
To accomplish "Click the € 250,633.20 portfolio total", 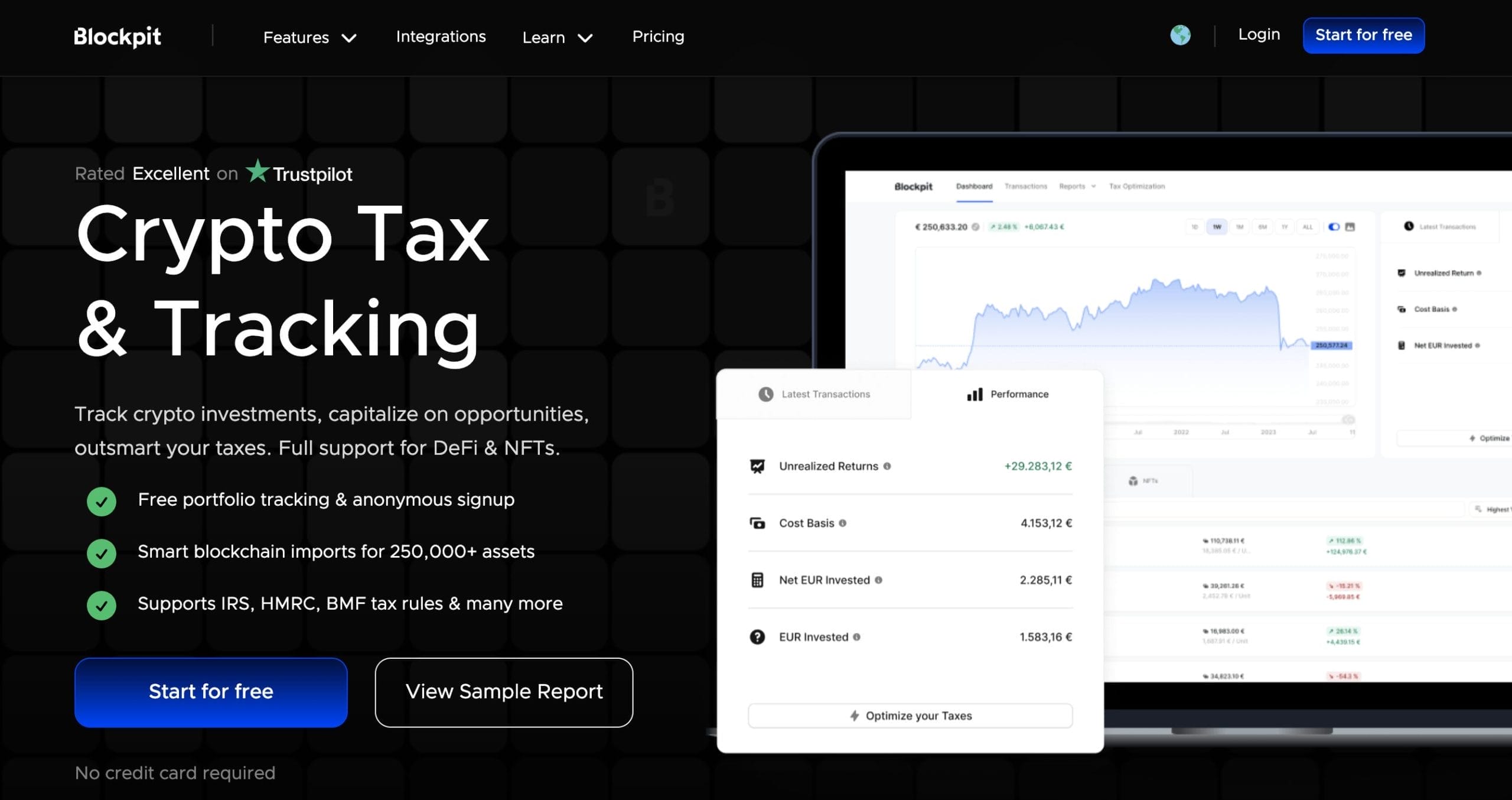I will pyautogui.click(x=941, y=227).
